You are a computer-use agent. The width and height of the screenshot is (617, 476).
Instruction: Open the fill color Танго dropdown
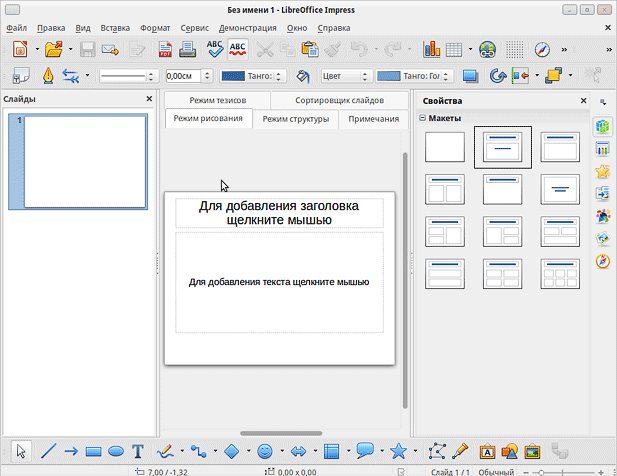point(414,76)
